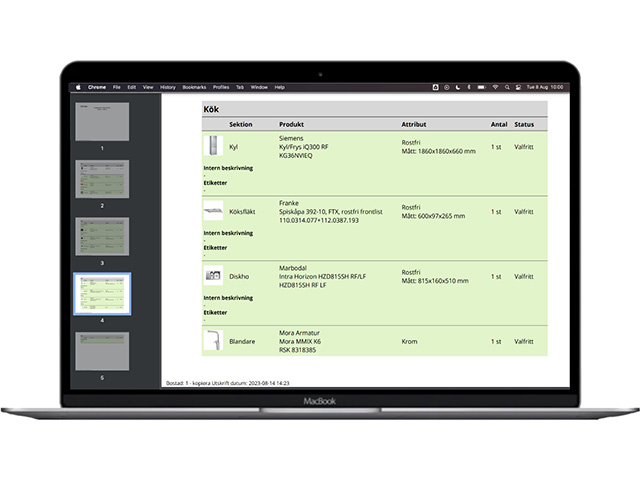Click the sink image in Diskho row
The image size is (640, 480).
213,276
